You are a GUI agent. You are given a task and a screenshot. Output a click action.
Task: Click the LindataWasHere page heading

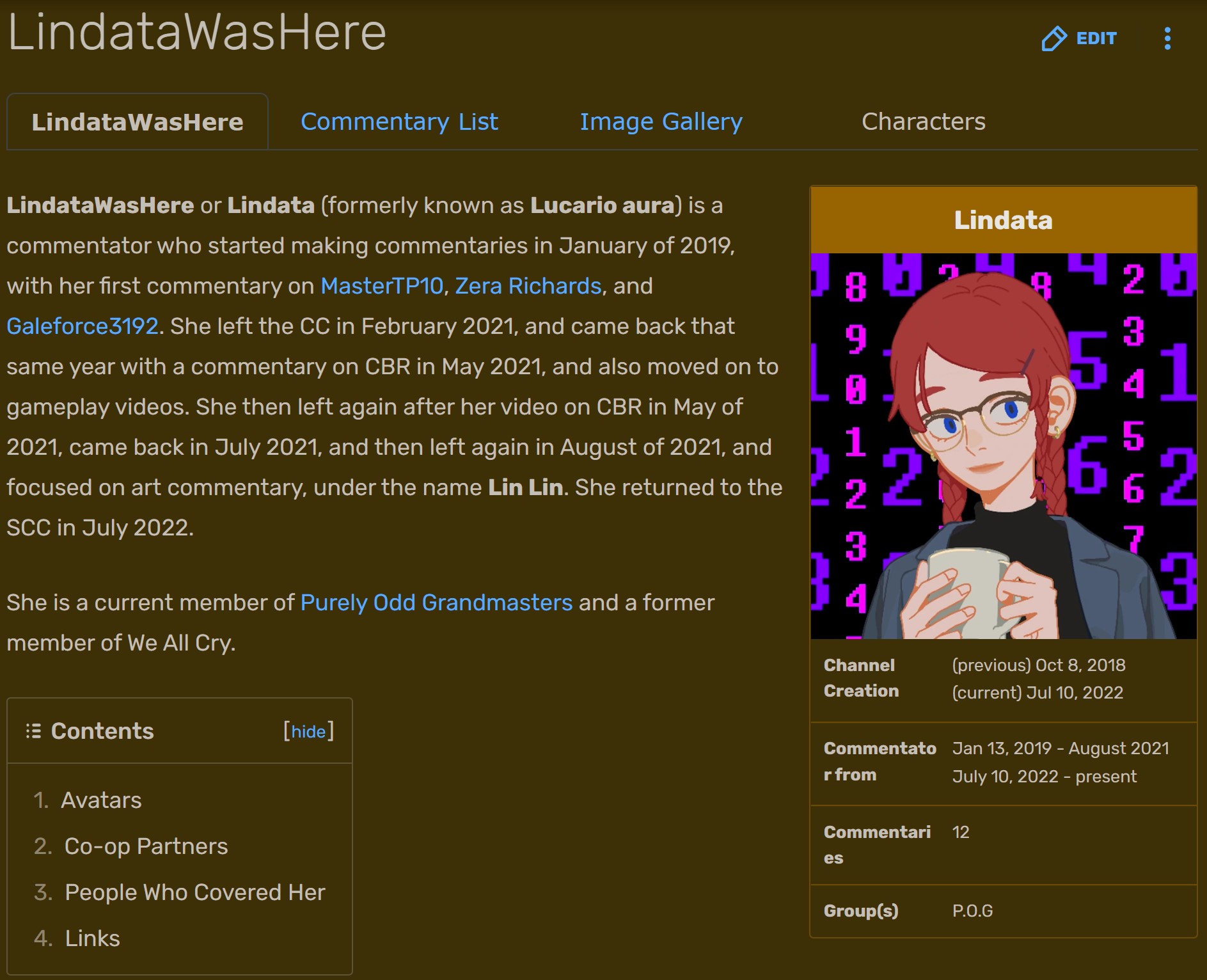click(197, 32)
